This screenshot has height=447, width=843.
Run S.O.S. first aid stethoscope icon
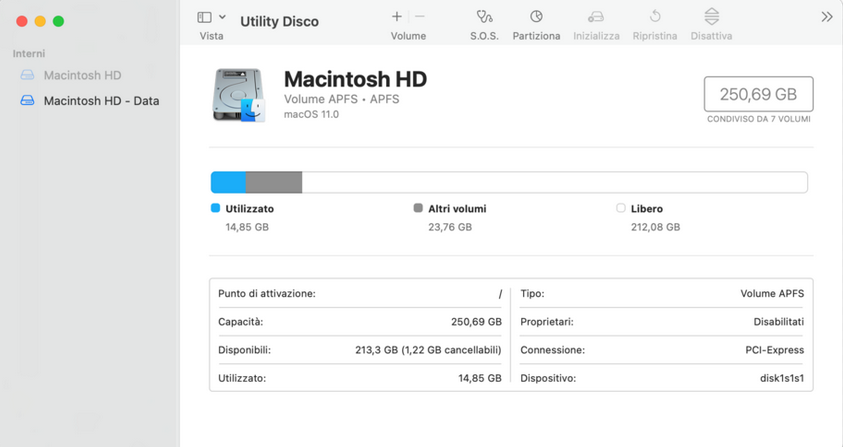484,17
